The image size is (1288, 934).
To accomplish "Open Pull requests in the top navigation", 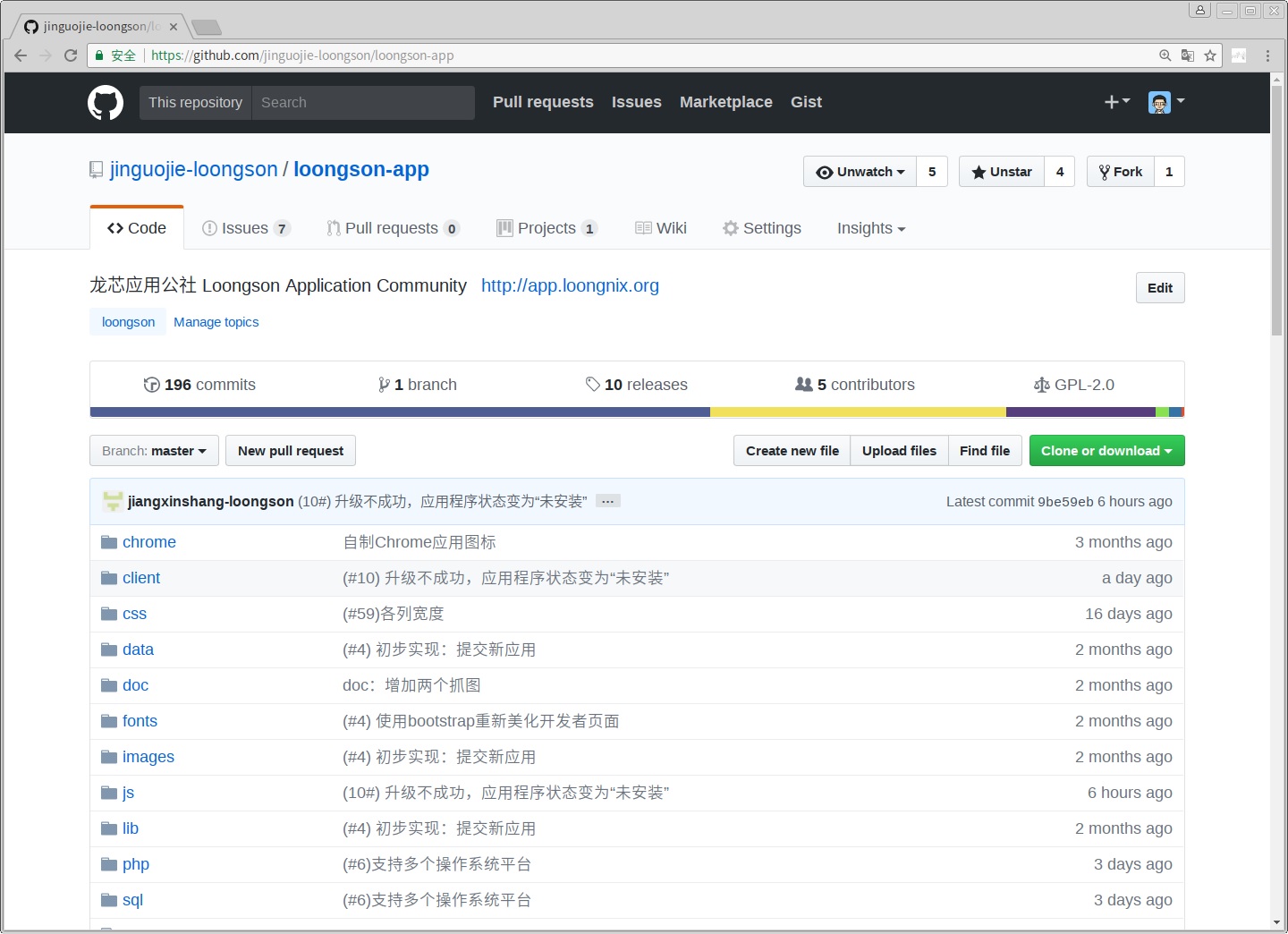I will click(x=543, y=102).
